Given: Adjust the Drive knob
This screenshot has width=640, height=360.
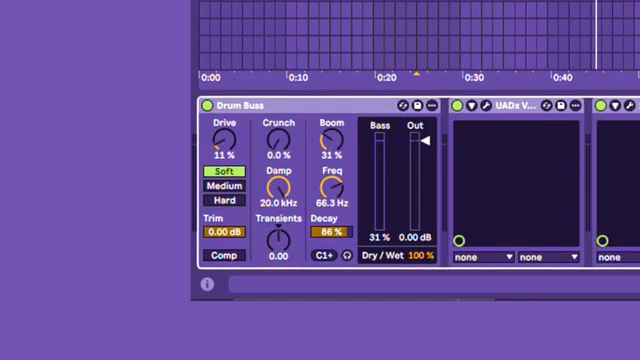Looking at the screenshot, I should point(224,140).
